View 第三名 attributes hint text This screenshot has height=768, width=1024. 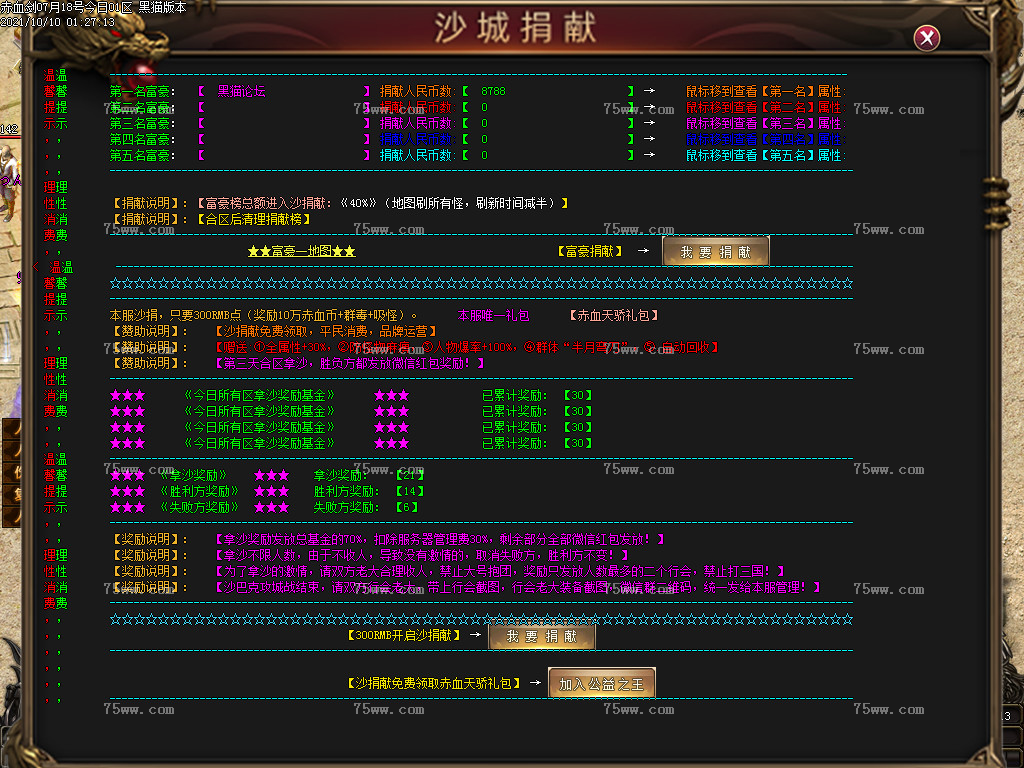[765, 123]
